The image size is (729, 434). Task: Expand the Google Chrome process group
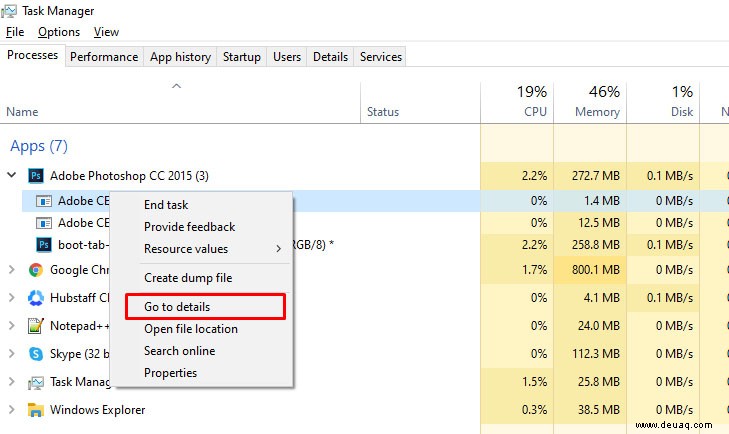(12, 270)
